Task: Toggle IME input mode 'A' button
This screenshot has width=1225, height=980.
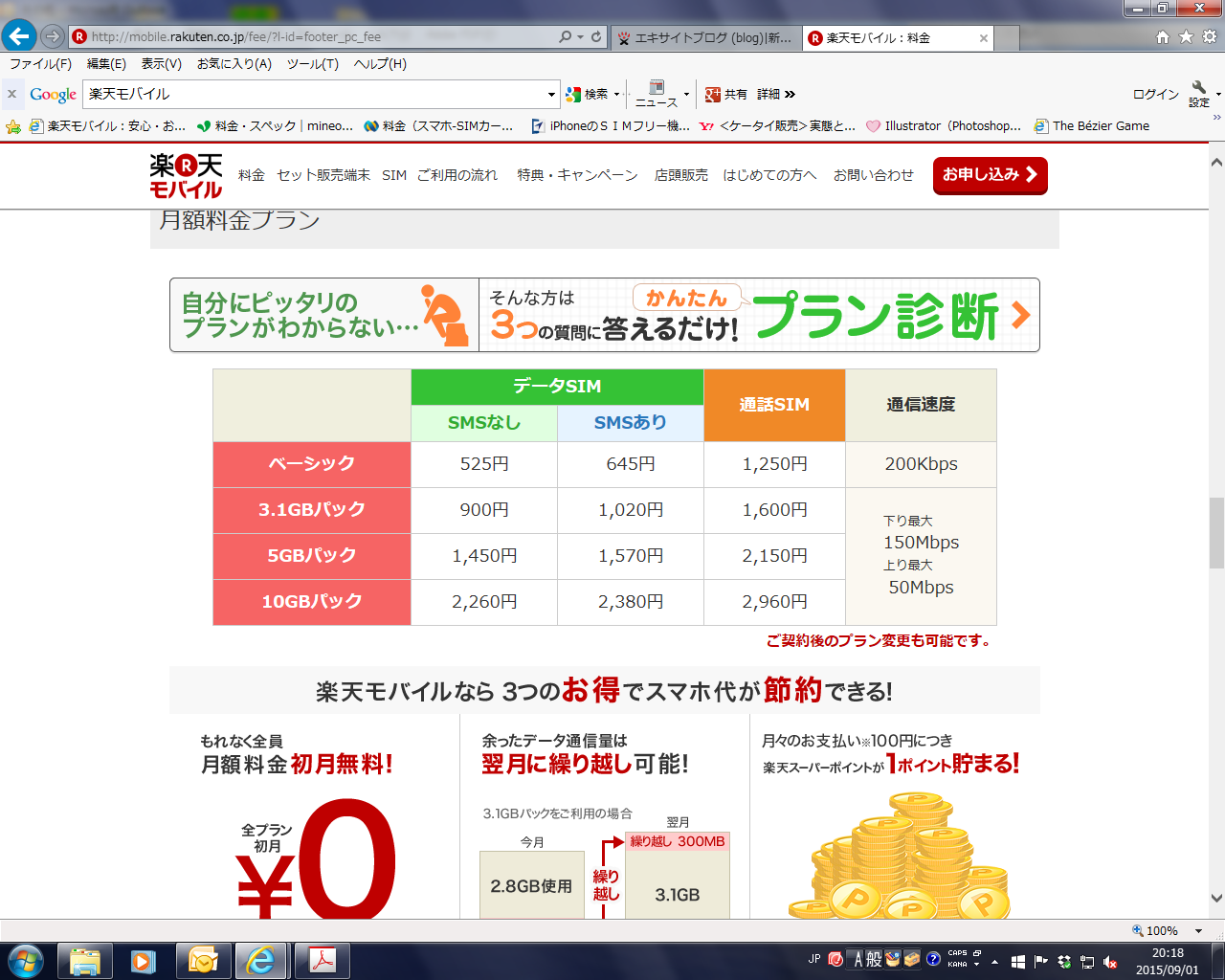Action: 857,959
